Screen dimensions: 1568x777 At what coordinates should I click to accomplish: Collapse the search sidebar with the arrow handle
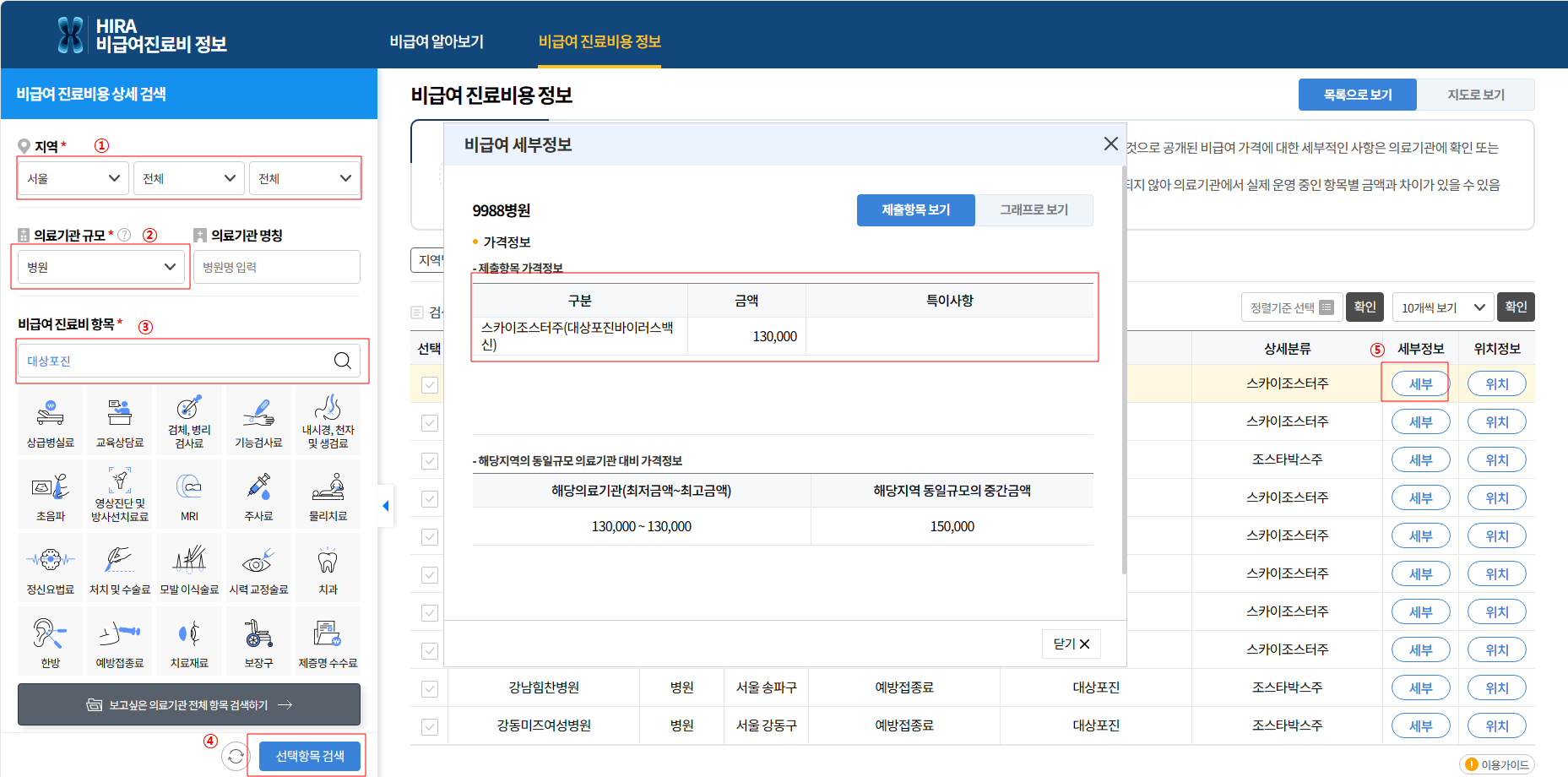386,506
